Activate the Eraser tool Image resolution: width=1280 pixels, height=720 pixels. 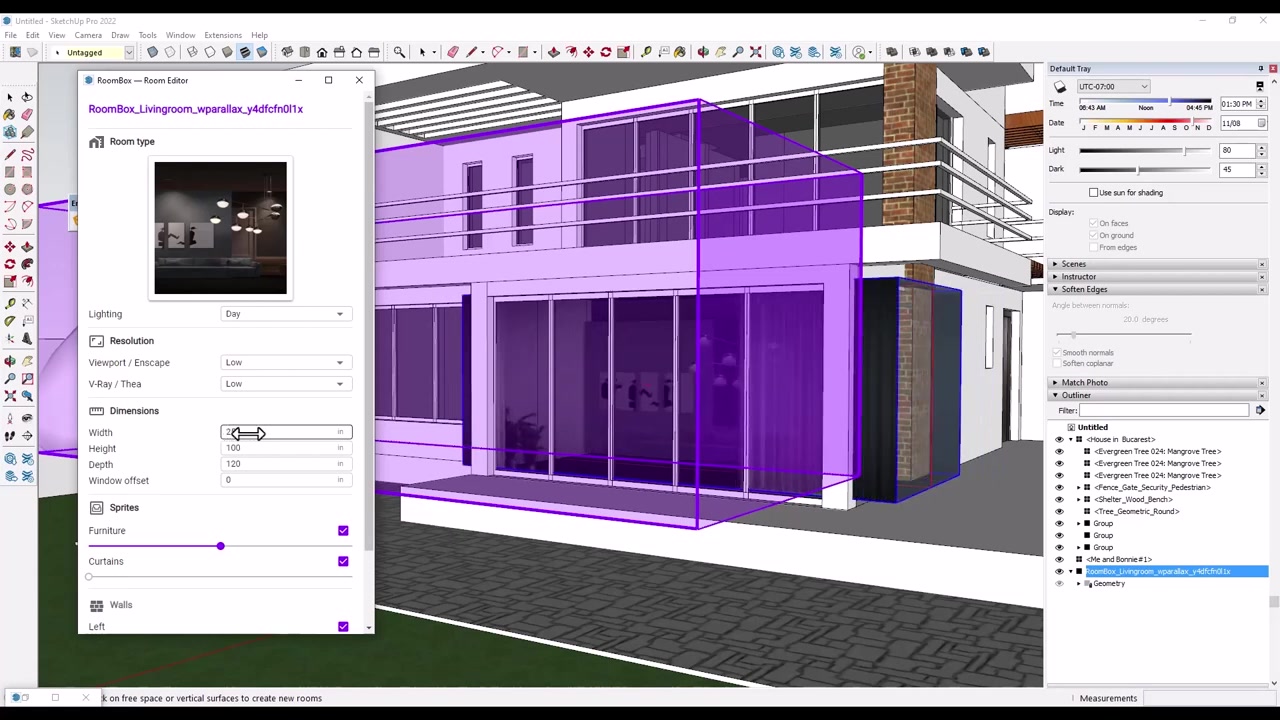453,52
